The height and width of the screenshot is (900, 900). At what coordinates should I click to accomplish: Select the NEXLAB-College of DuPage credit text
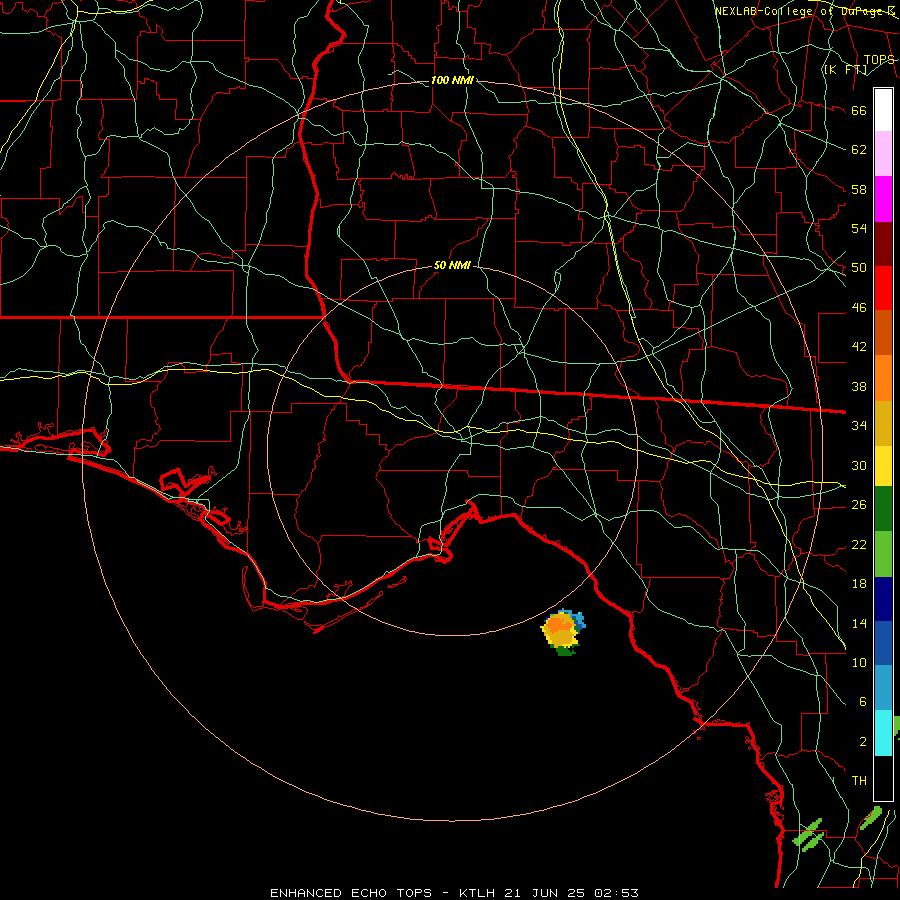[805, 11]
